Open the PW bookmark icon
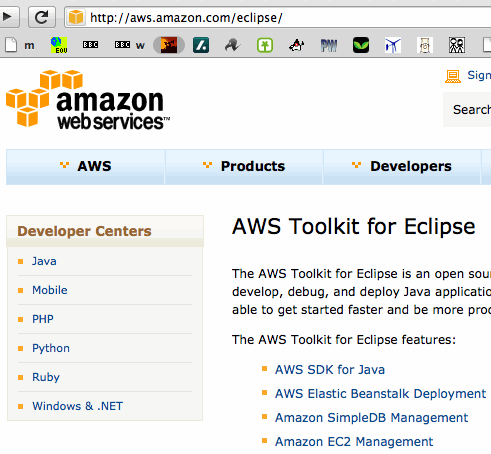 tap(329, 45)
